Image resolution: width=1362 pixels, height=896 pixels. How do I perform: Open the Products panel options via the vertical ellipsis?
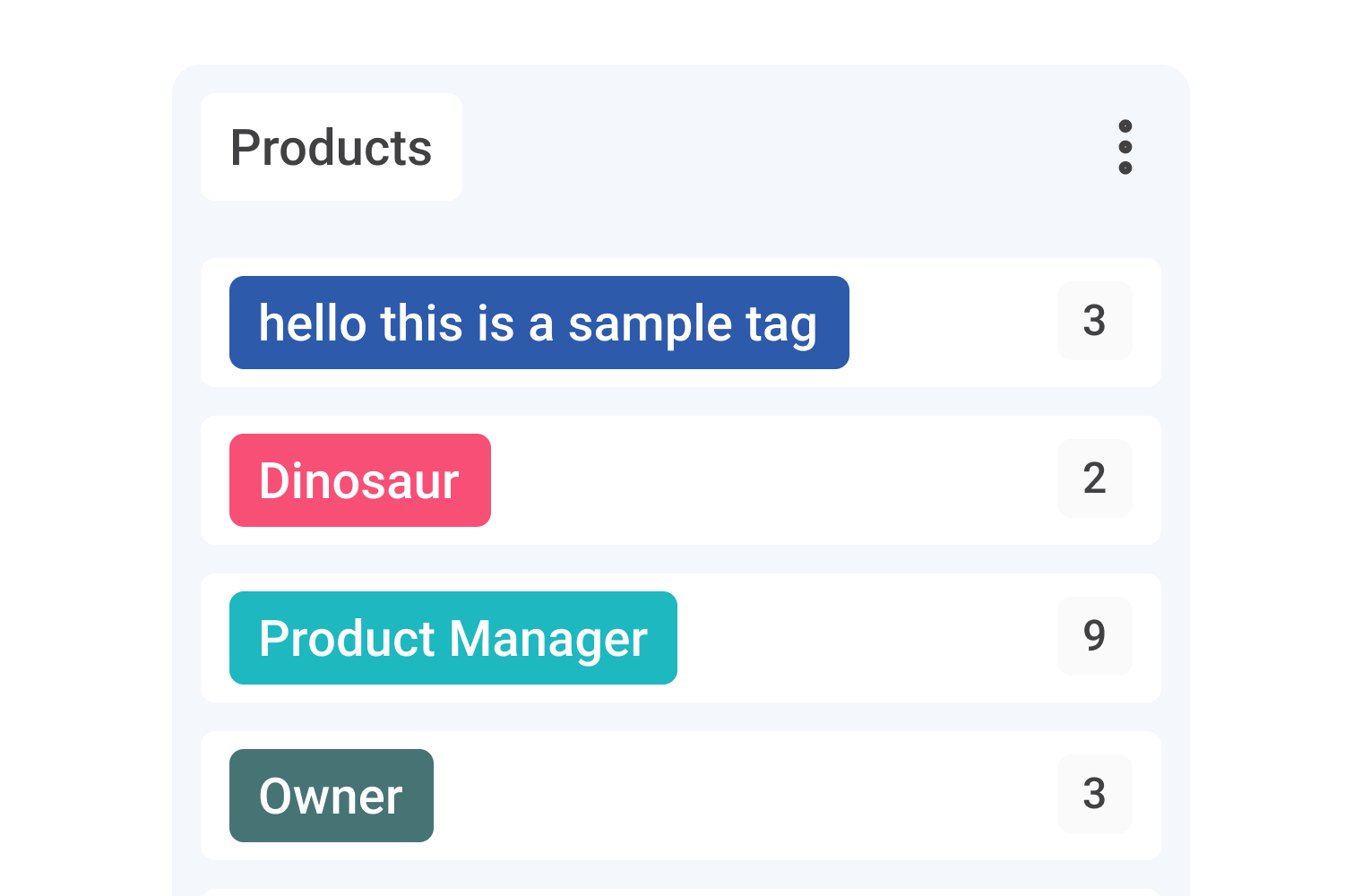1125,147
